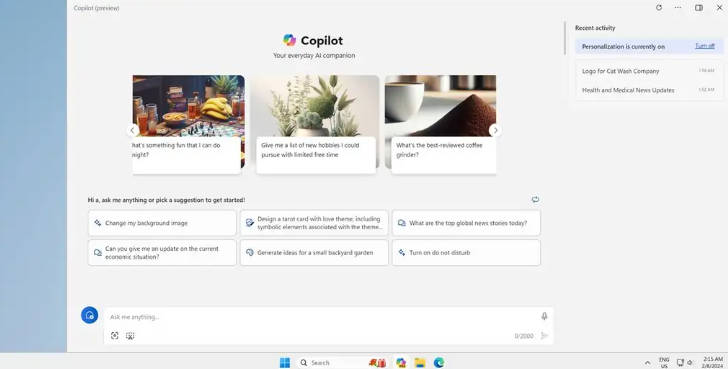Open Logo for Cat Wash Company activity
Image resolution: width=728 pixels, height=369 pixels.
tap(649, 71)
